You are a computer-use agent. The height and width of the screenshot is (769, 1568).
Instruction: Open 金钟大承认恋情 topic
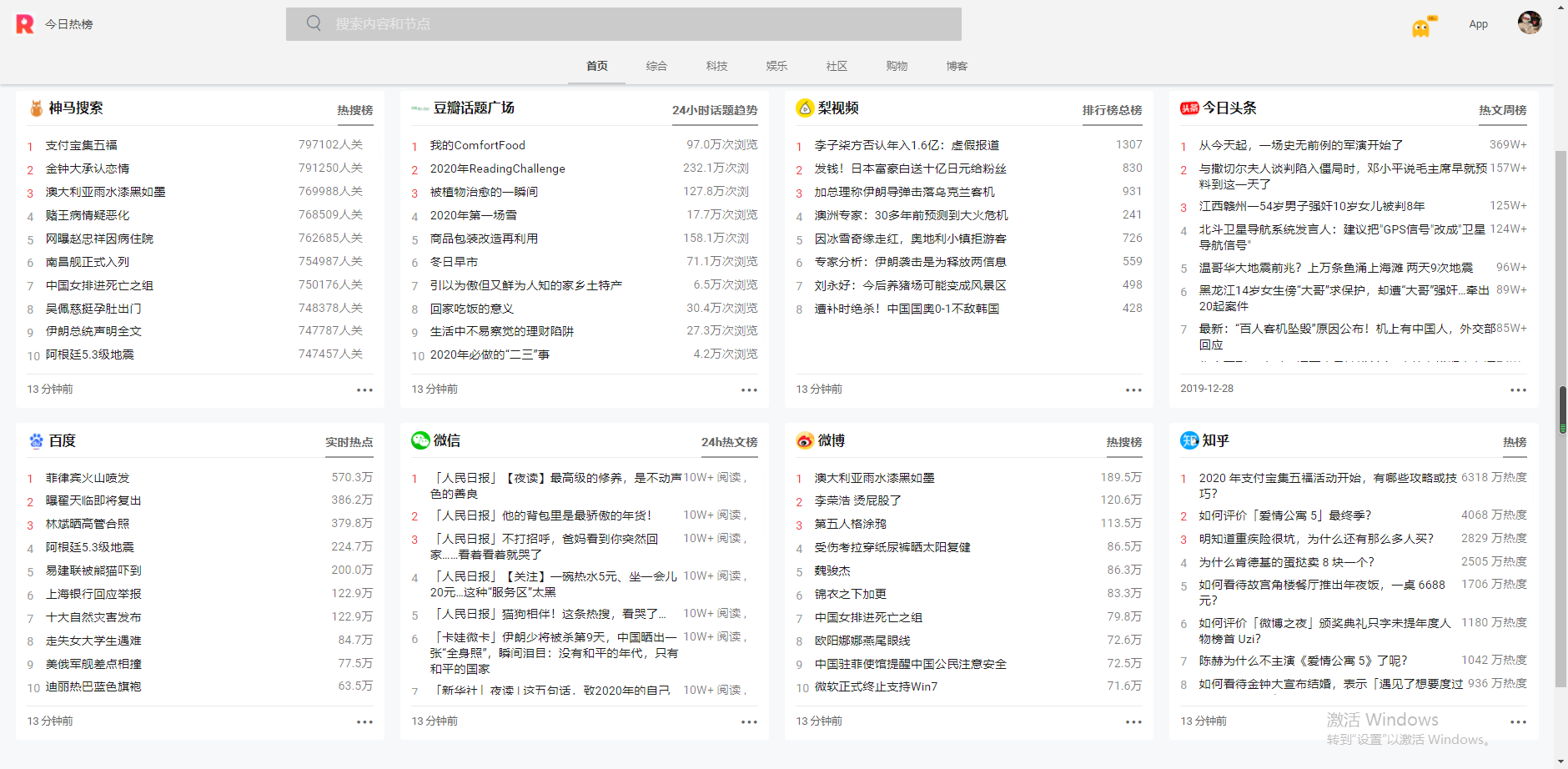pos(88,168)
